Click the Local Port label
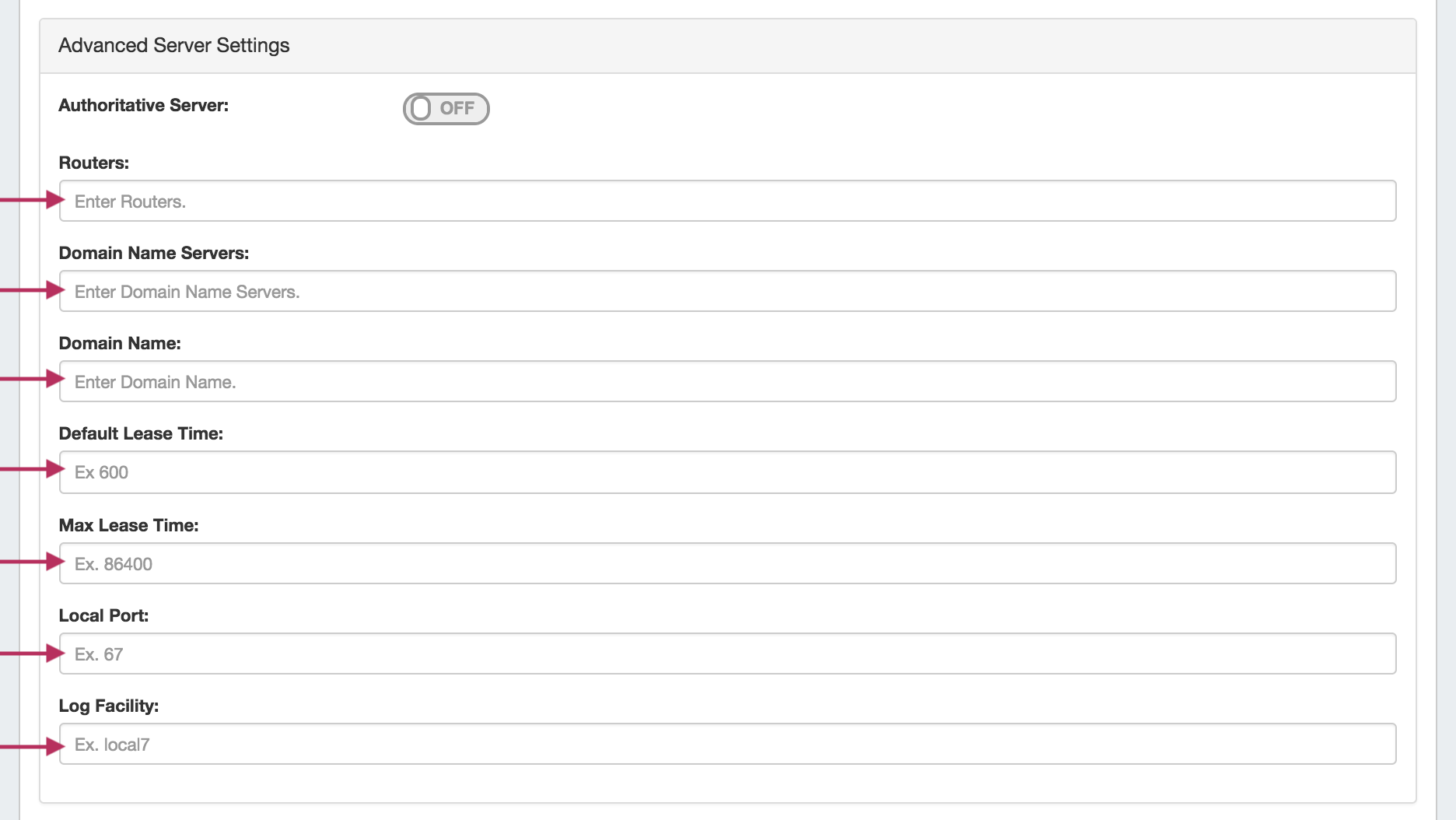 pos(103,616)
